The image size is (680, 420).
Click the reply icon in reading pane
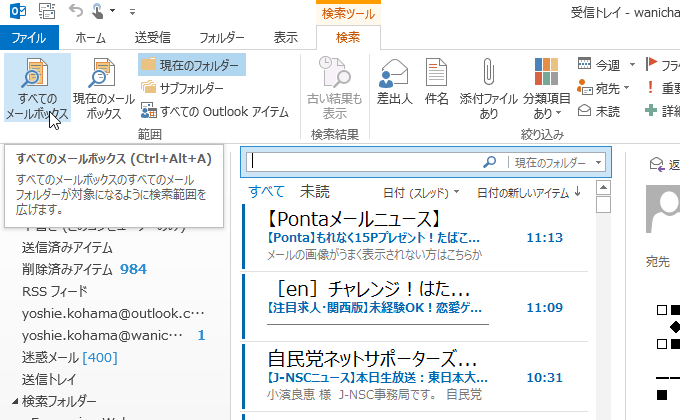coord(657,164)
